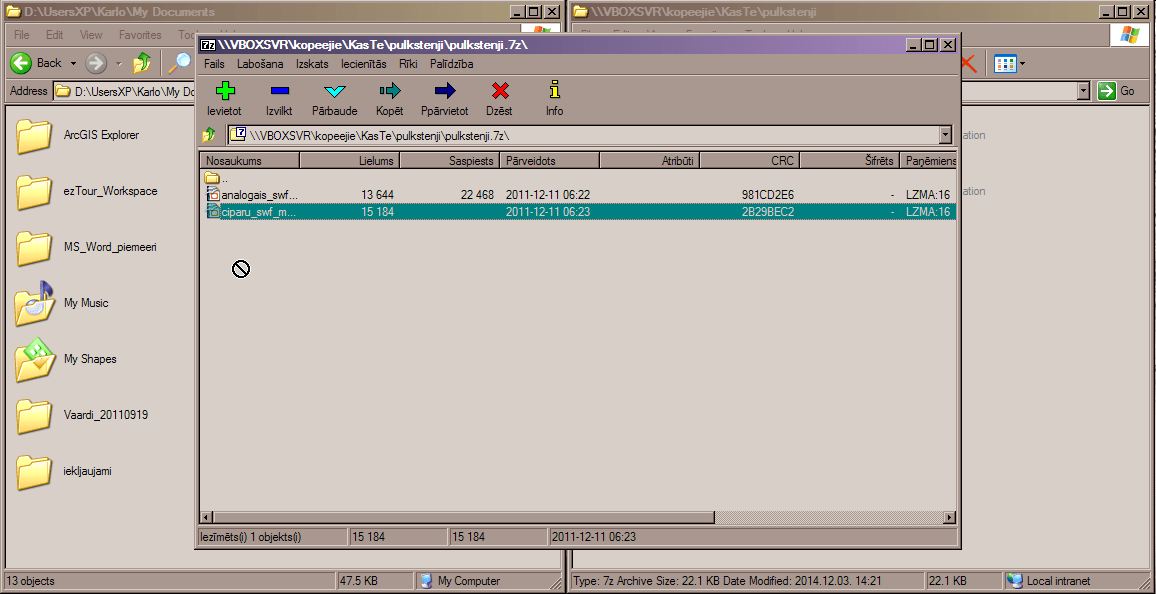Click horizontal scrollbar left arrow in 7-Zip
This screenshot has height=594, width=1156.
pos(207,517)
